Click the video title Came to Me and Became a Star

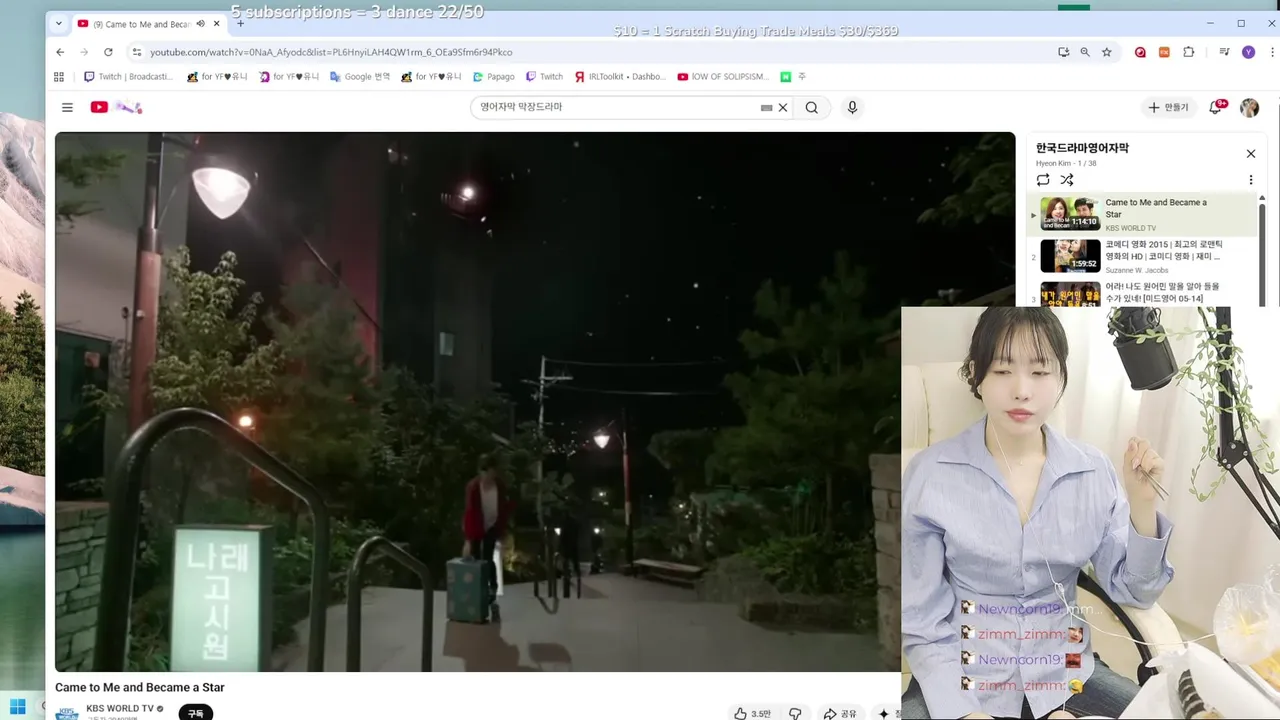click(140, 687)
